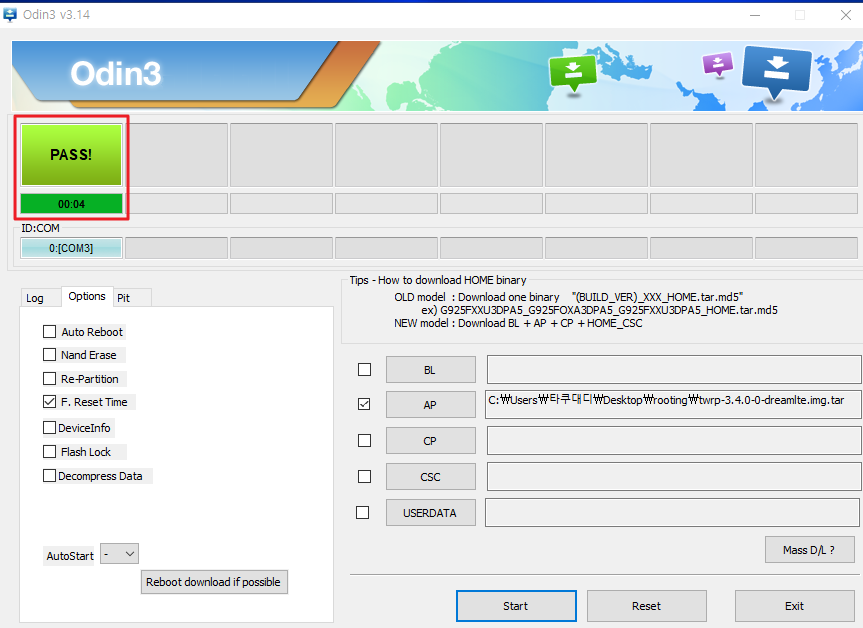The image size is (863, 628).
Task: Enable the CSC file checkbox
Action: pyautogui.click(x=364, y=476)
